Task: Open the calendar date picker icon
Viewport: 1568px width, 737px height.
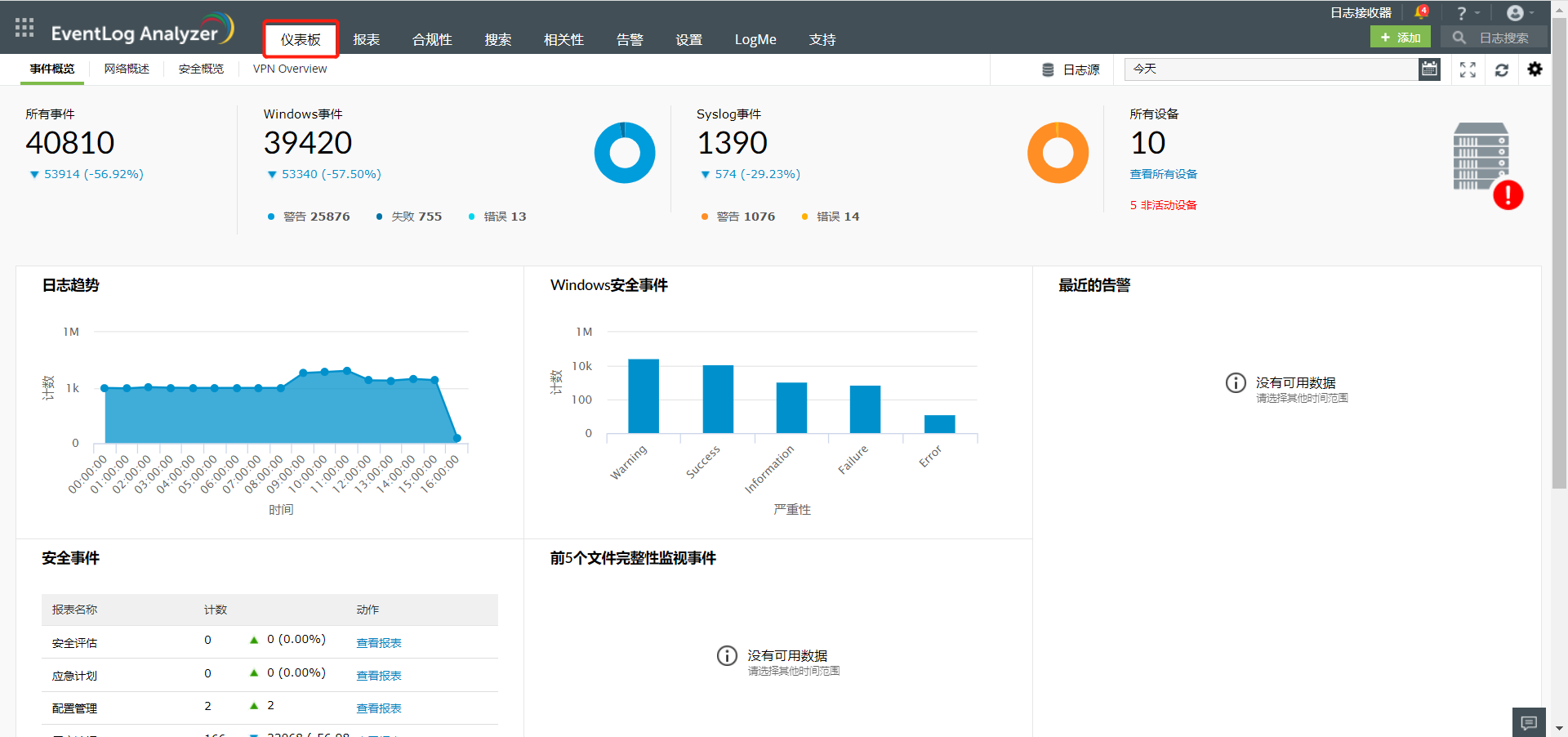Action: pos(1429,69)
